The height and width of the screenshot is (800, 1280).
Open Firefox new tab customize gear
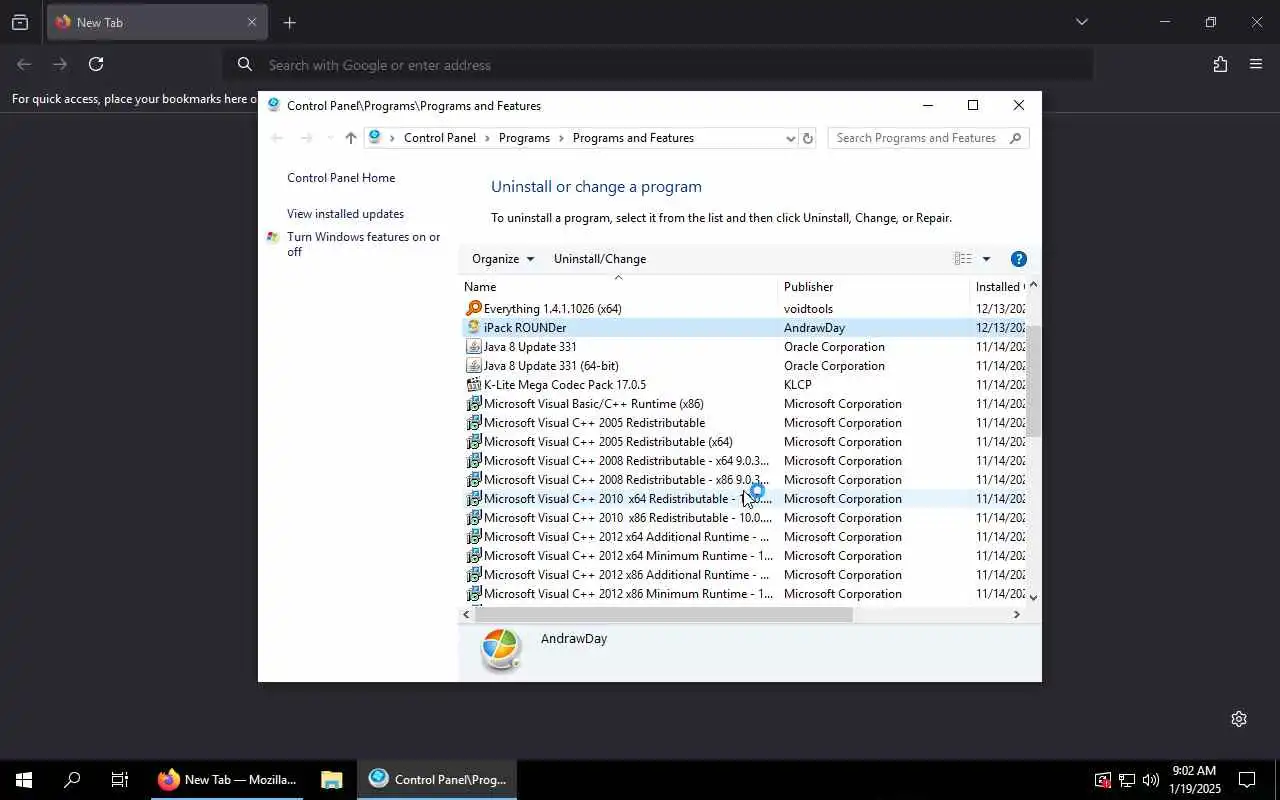click(1239, 719)
